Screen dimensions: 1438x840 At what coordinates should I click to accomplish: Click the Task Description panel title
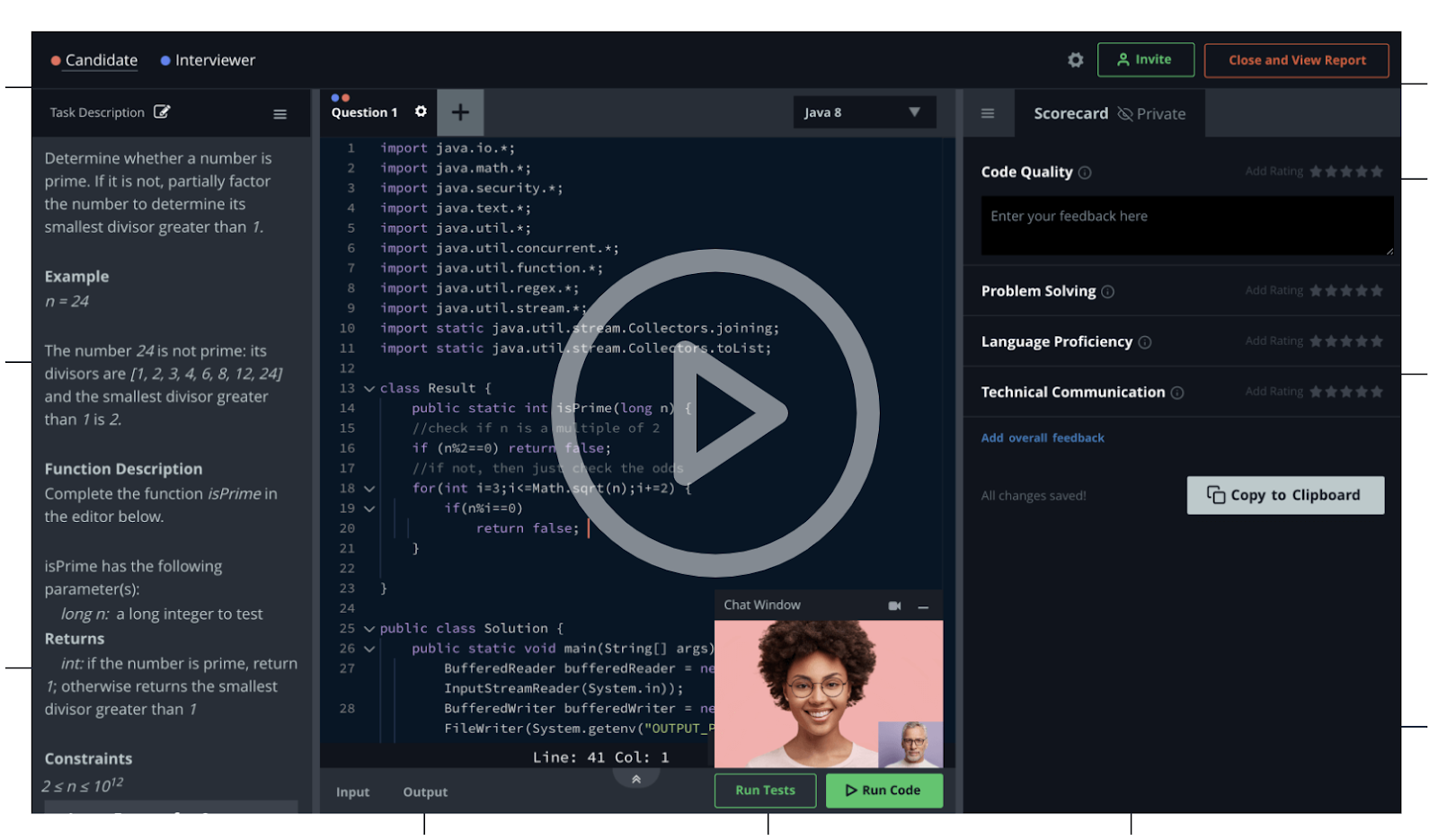tap(97, 112)
